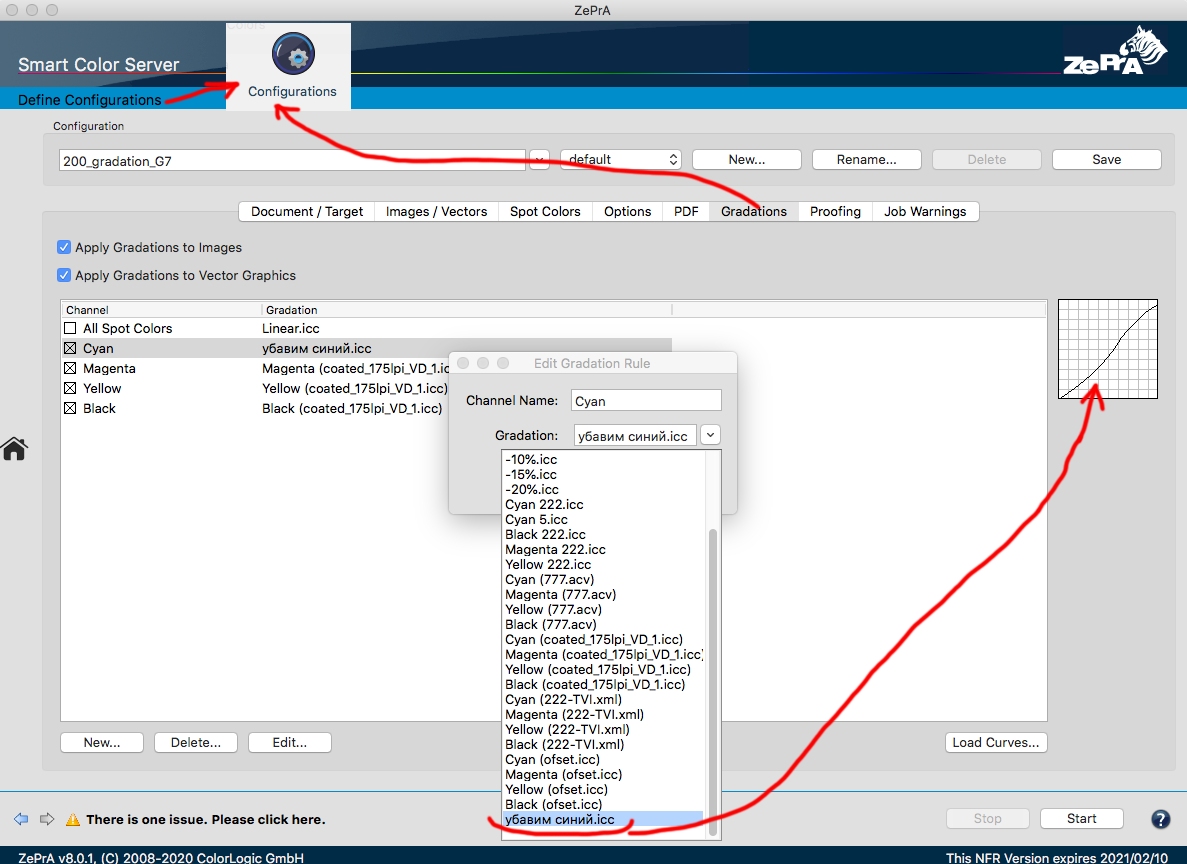1187x864 pixels.
Task: Click 'There is one issue' warning link
Action: [206, 819]
